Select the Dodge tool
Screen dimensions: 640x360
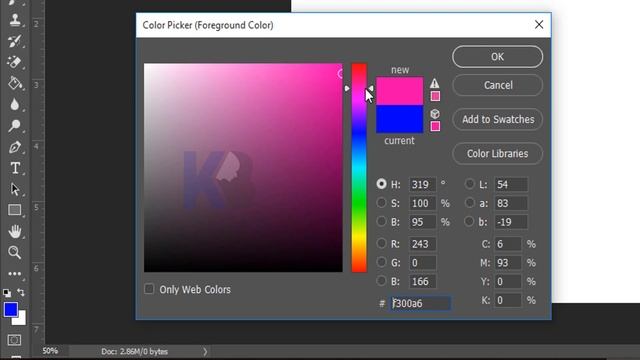pos(15,126)
